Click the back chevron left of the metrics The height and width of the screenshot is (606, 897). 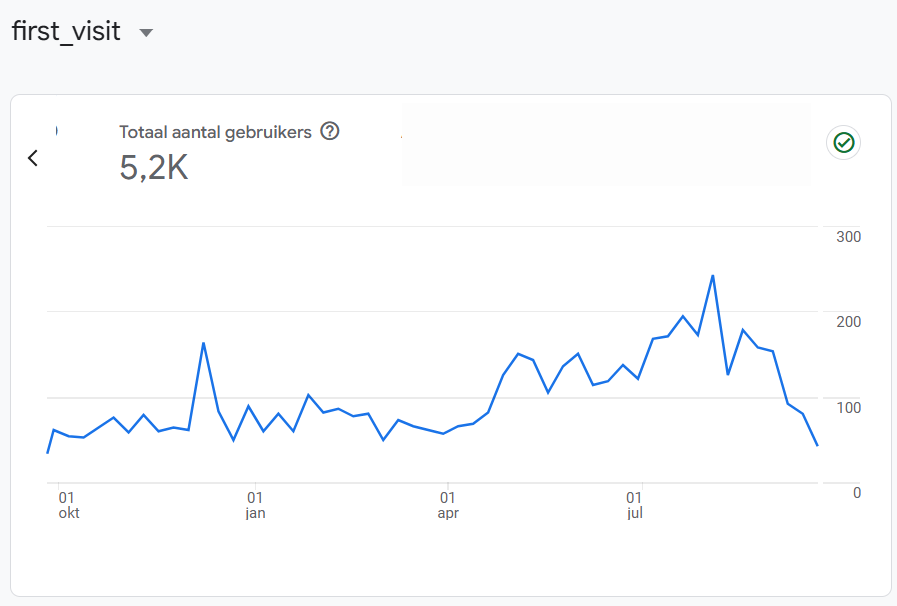[x=33, y=158]
